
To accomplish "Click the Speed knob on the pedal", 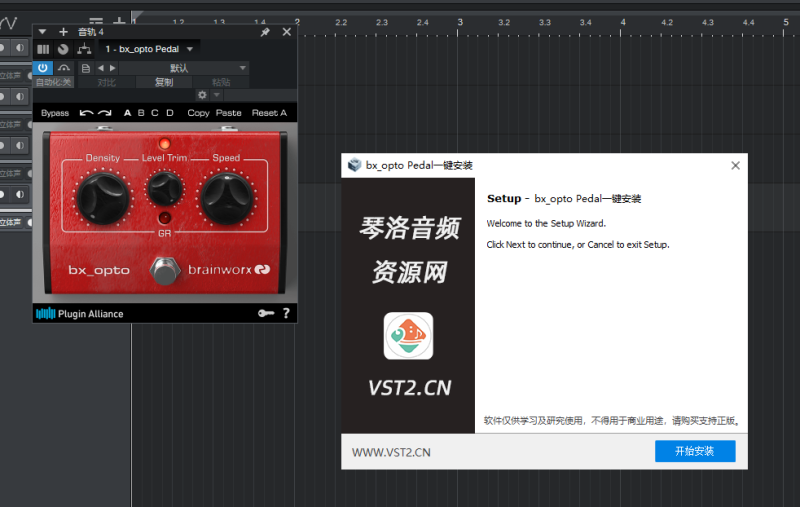I will pyautogui.click(x=227, y=198).
